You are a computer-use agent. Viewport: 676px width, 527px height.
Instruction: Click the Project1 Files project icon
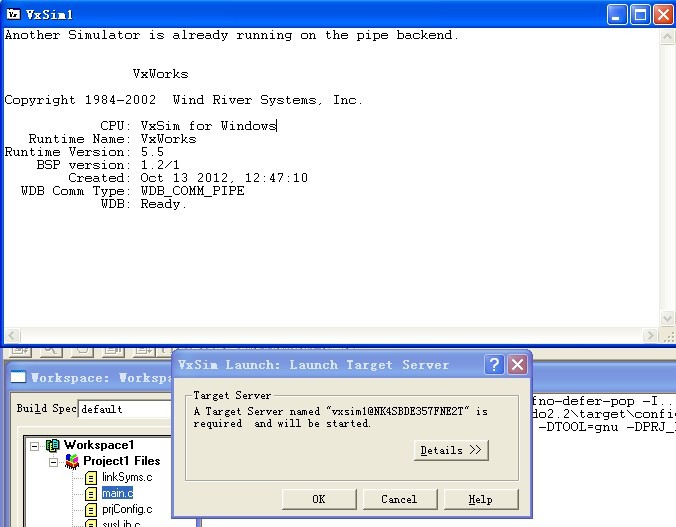click(x=72, y=461)
